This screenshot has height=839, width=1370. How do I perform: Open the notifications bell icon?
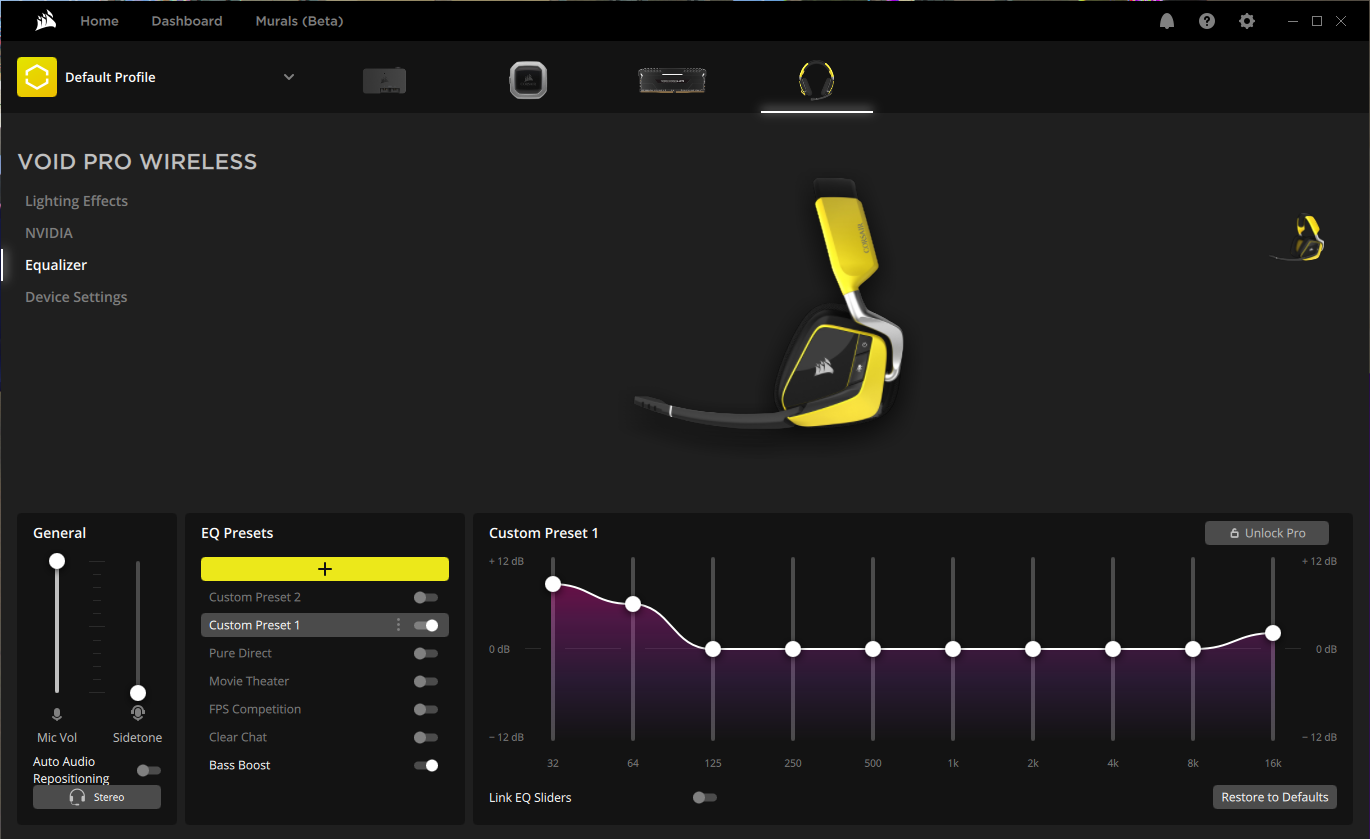tap(1167, 21)
